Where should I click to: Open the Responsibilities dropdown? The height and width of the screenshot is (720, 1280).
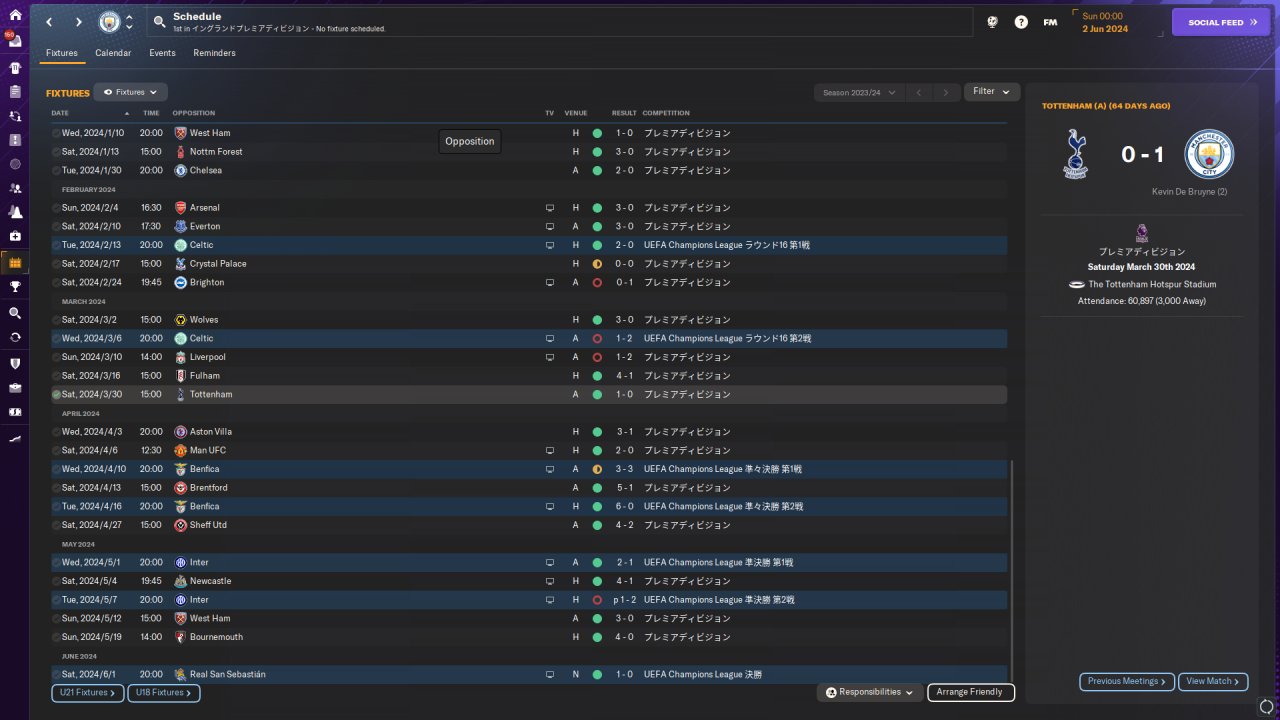point(869,692)
